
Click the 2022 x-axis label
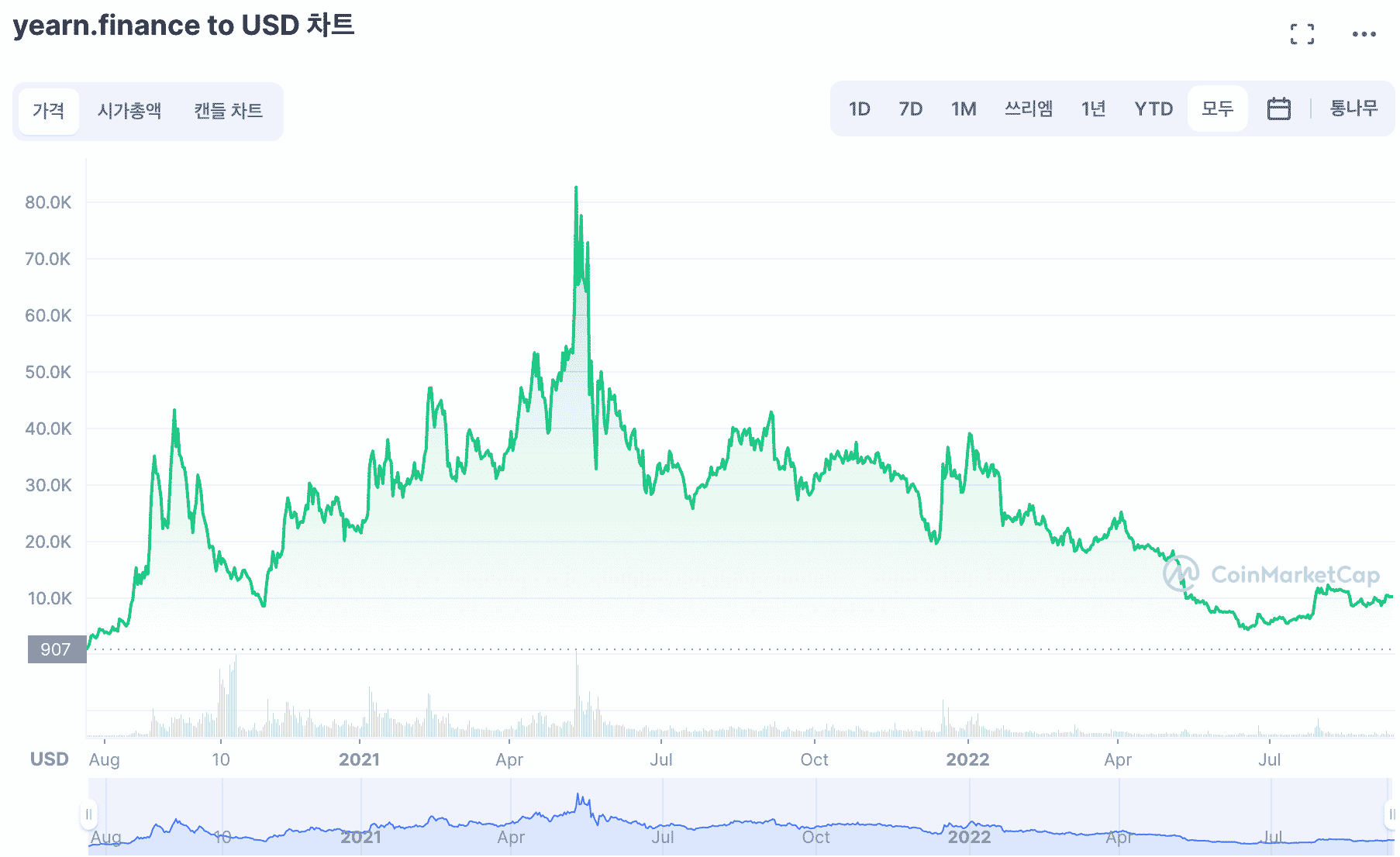(x=967, y=759)
